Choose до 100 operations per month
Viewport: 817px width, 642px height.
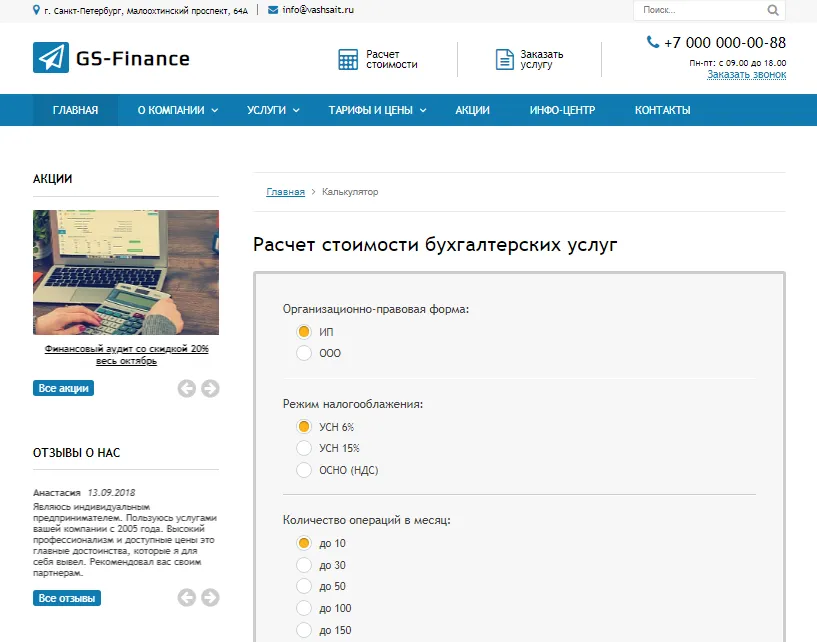303,608
